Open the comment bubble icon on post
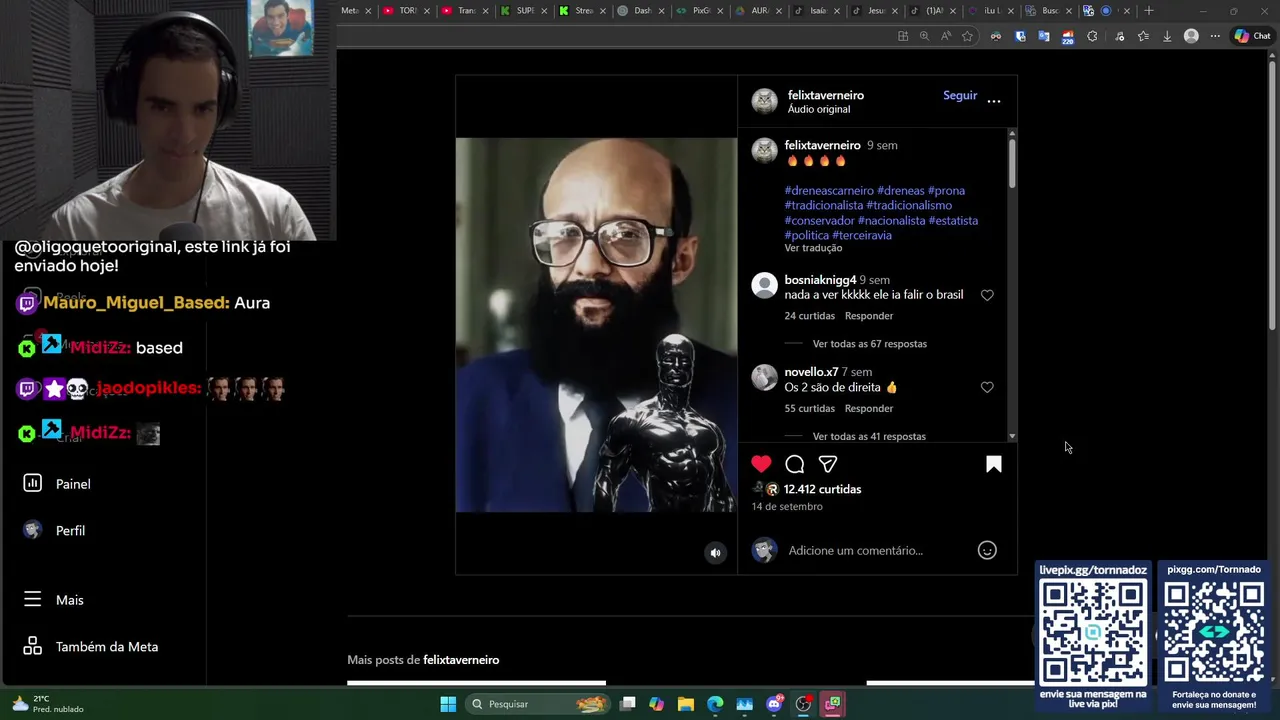Image resolution: width=1280 pixels, height=720 pixels. pos(795,464)
